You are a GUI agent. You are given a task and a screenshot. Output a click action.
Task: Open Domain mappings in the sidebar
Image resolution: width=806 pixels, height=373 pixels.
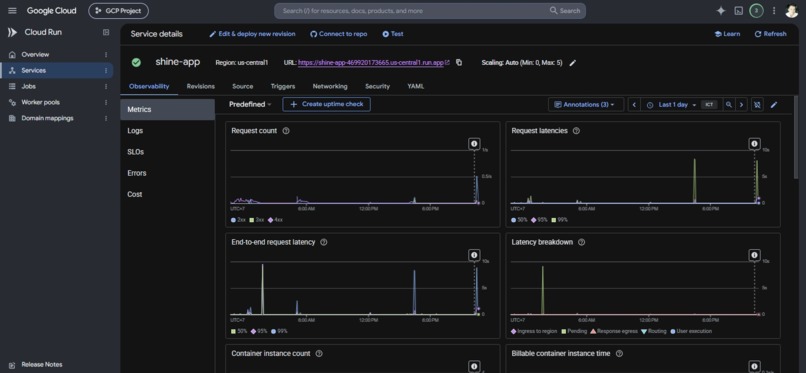[47, 118]
